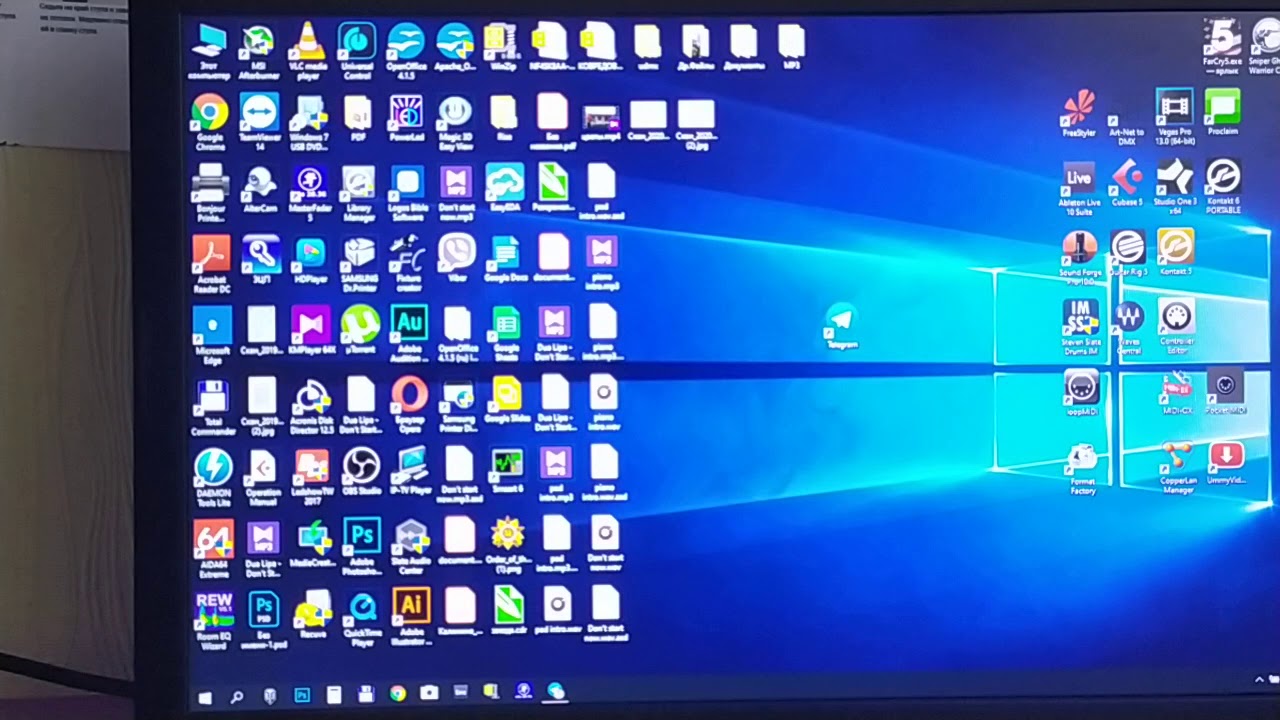
Task: Show hidden tray icons chevron
Action: point(1259,680)
